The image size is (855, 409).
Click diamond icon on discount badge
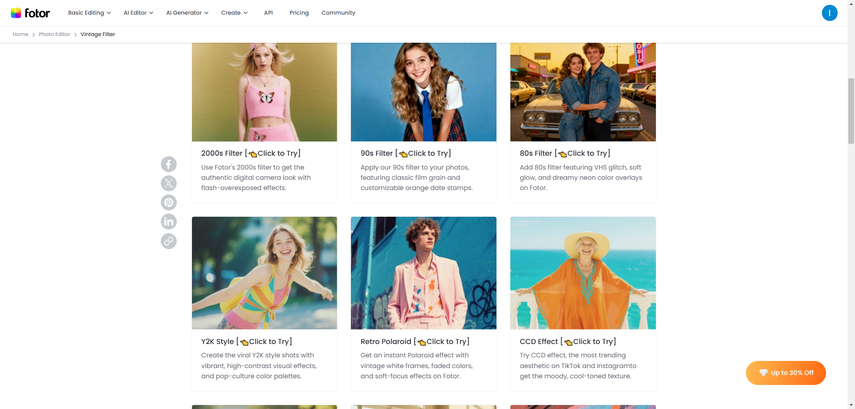click(763, 373)
